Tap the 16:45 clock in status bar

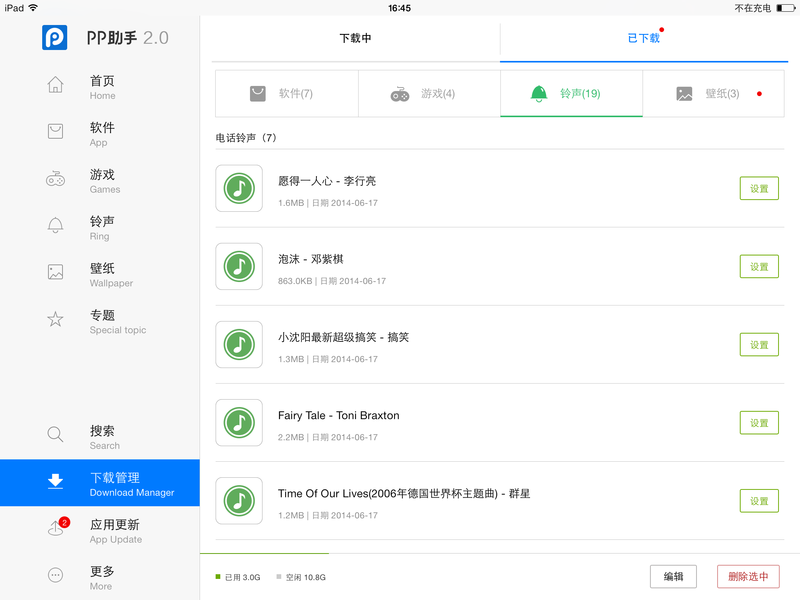[x=399, y=8]
